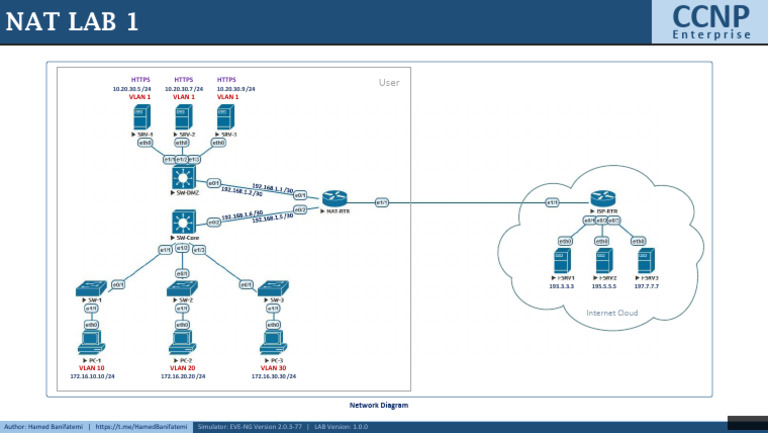Click the 193.3.3.3 address label
Screen dimensions: 768x433
pyautogui.click(x=562, y=286)
